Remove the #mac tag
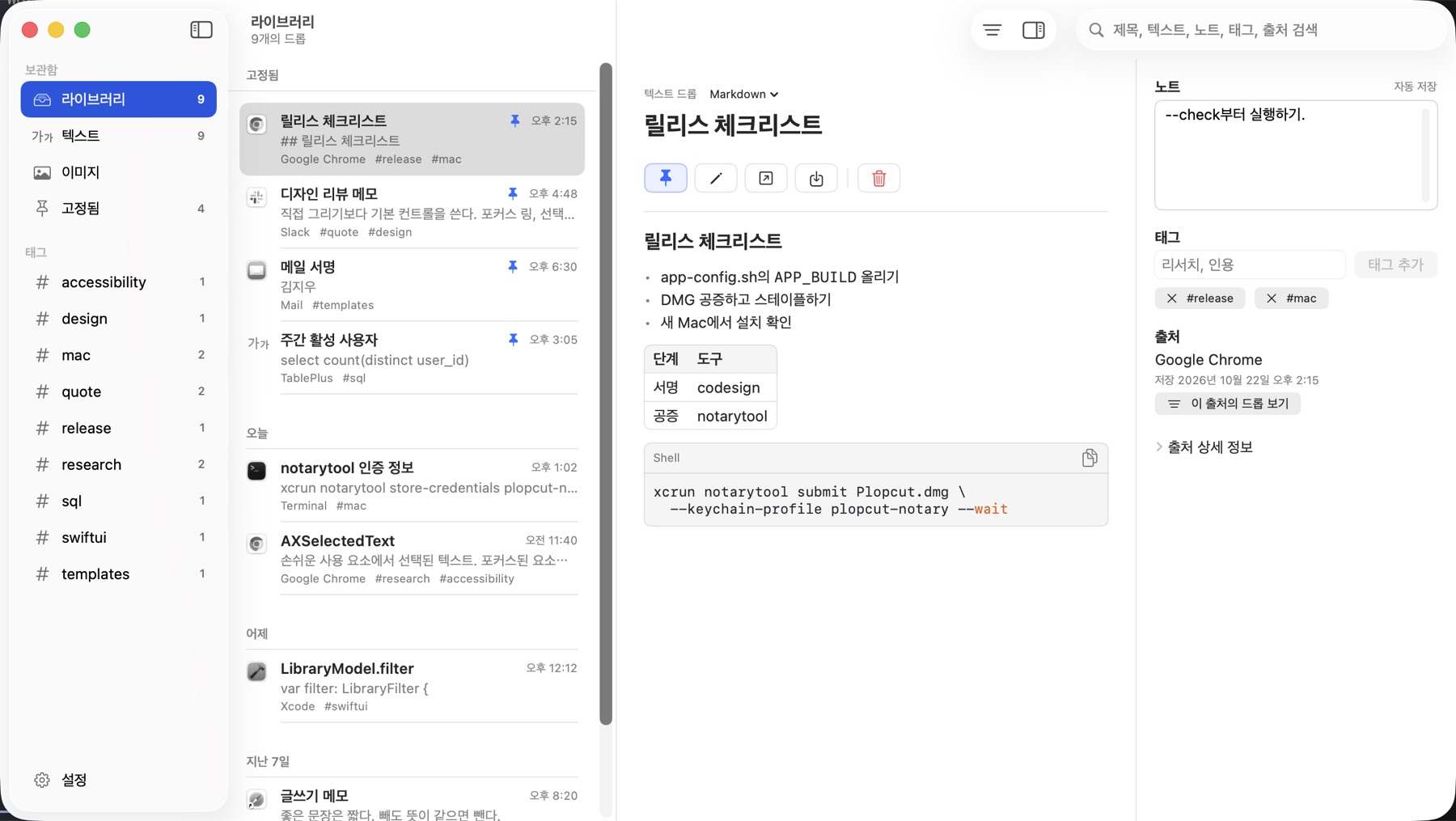 coord(1272,298)
